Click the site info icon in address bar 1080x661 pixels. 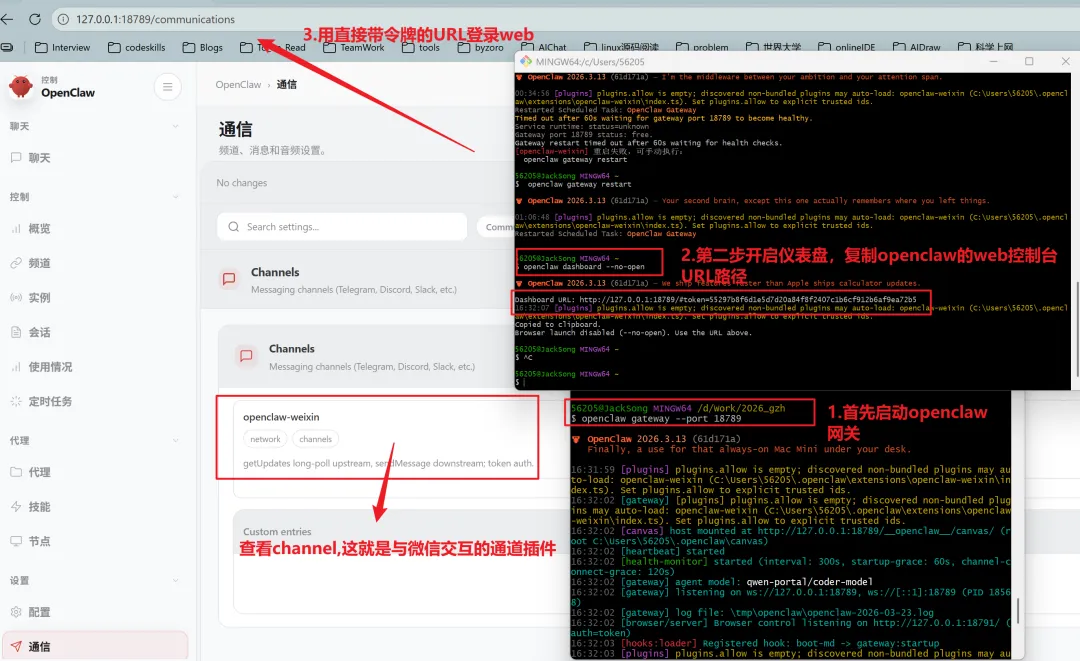pyautogui.click(x=63, y=19)
